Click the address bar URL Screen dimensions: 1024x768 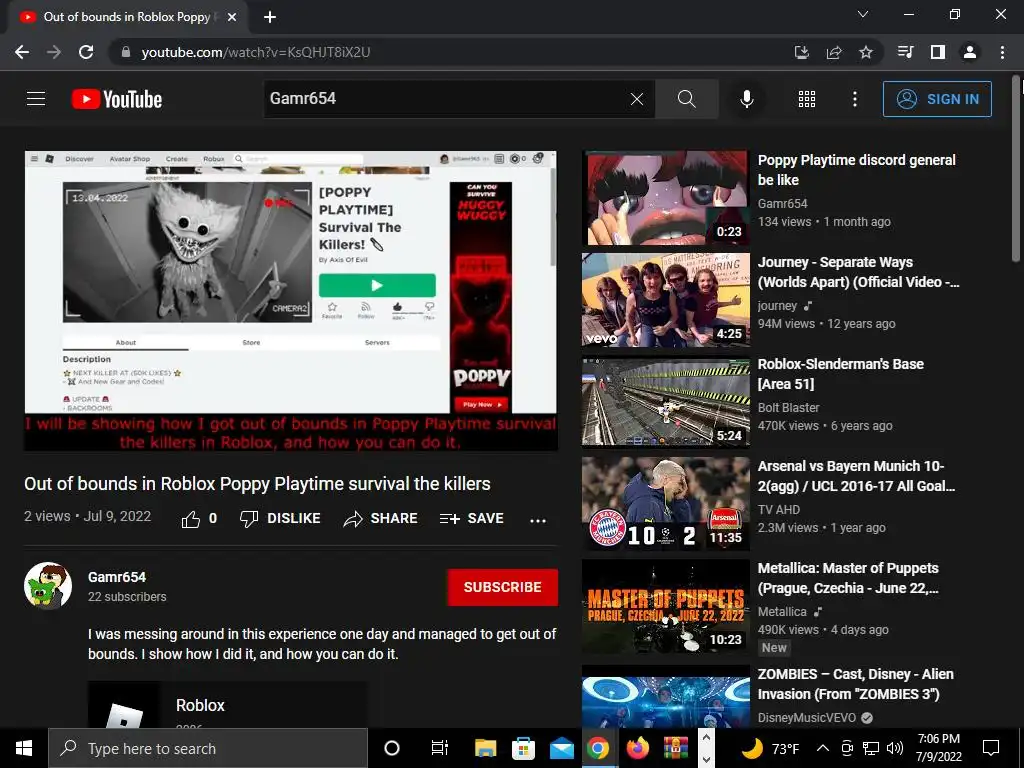pos(255,52)
